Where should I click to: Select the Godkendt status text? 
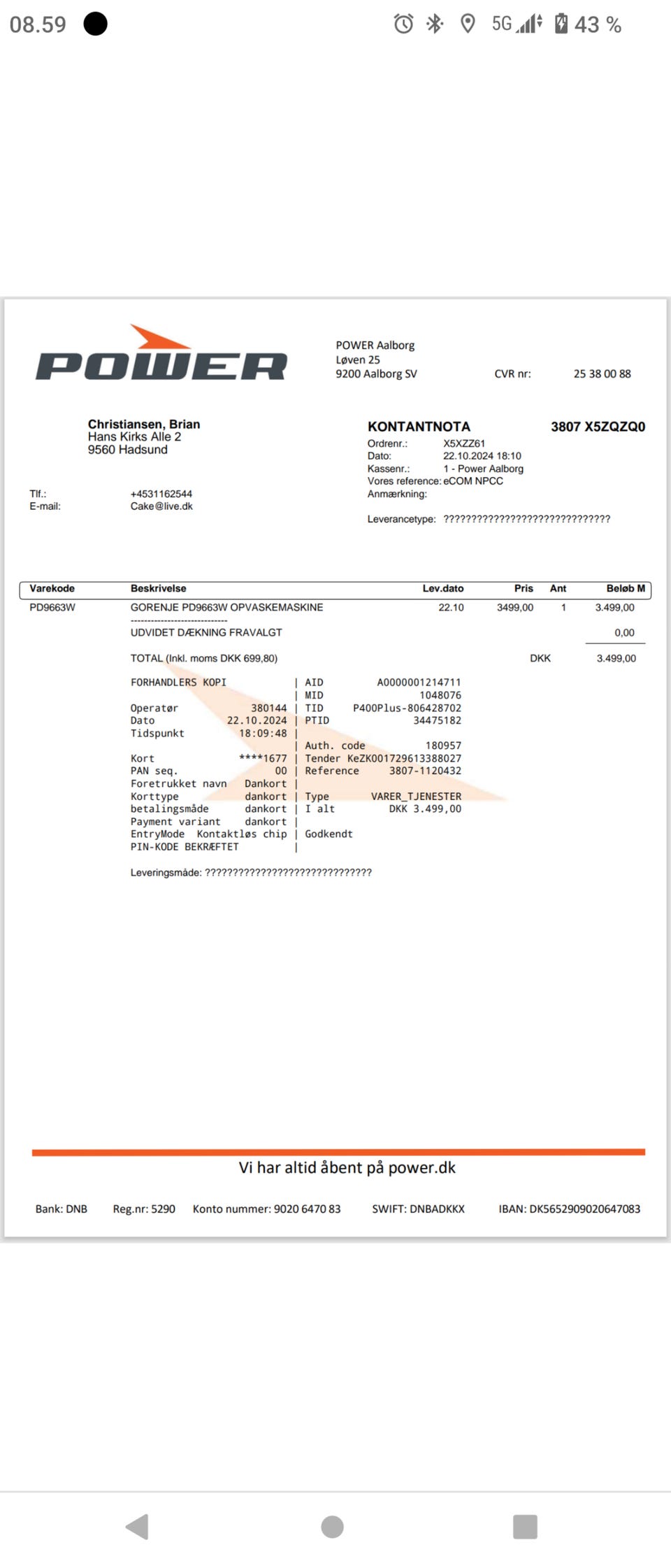point(329,834)
